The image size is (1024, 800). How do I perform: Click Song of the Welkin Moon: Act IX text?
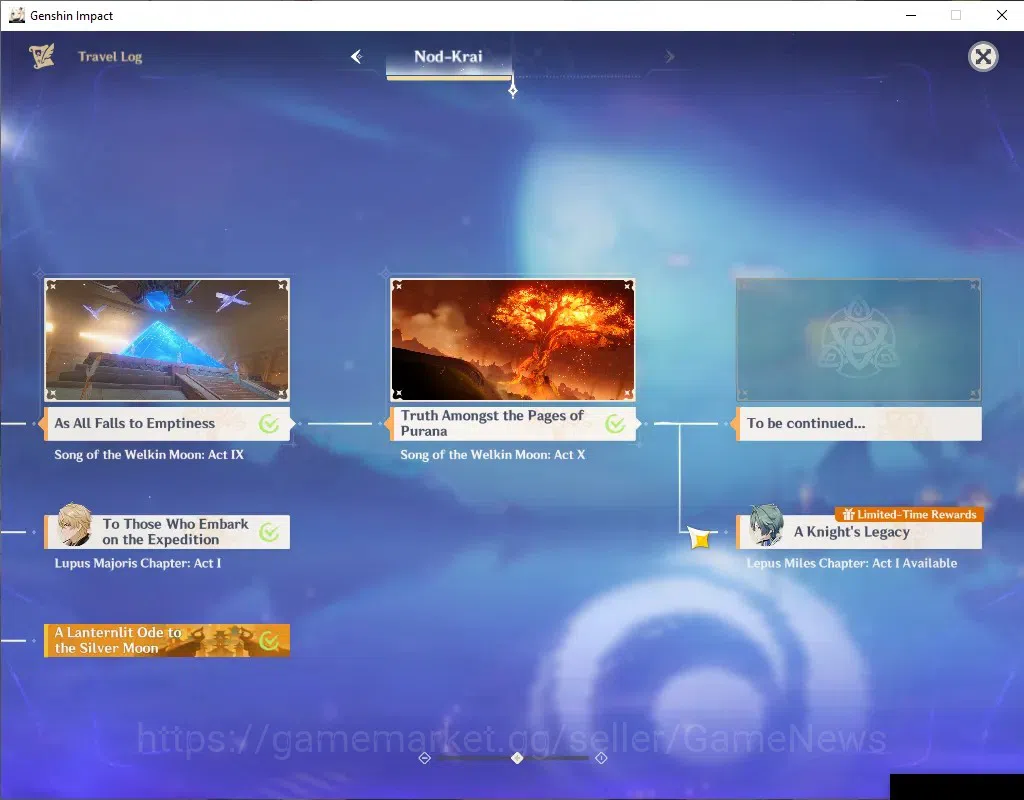[x=149, y=455]
